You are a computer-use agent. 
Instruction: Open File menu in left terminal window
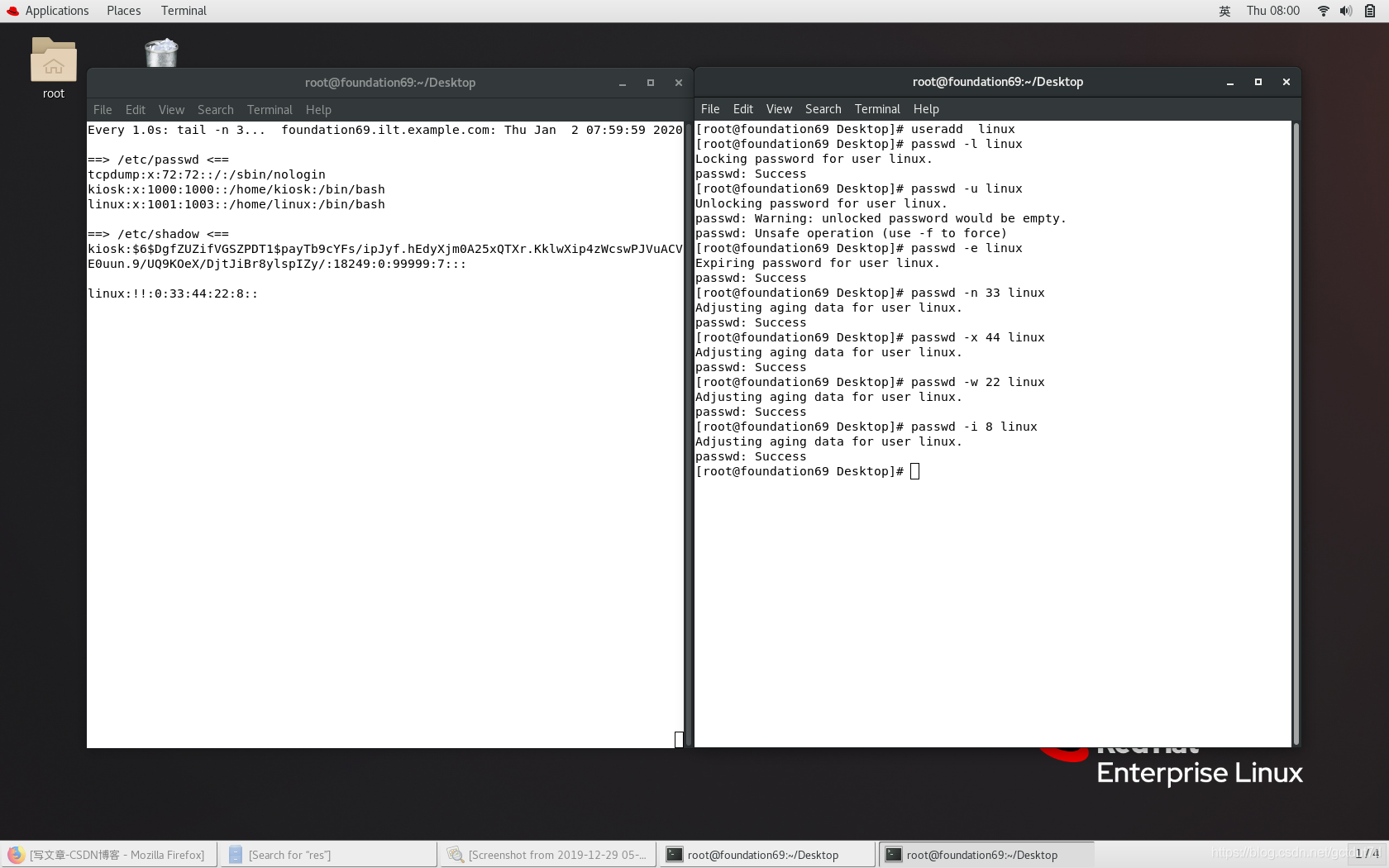103,110
